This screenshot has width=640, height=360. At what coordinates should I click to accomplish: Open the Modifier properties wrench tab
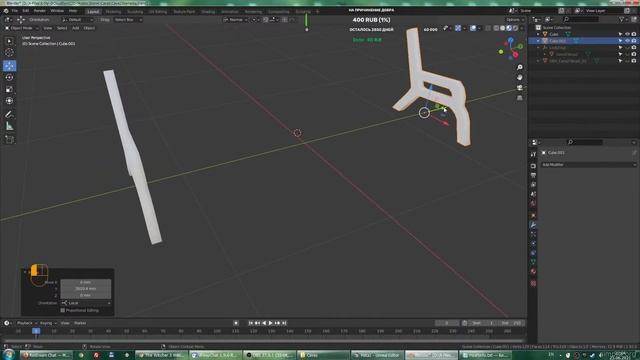533,224
